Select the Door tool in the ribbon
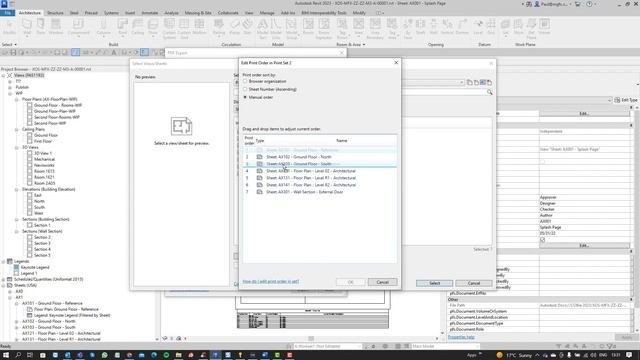Screen dimensions: 640x360 point(41,27)
